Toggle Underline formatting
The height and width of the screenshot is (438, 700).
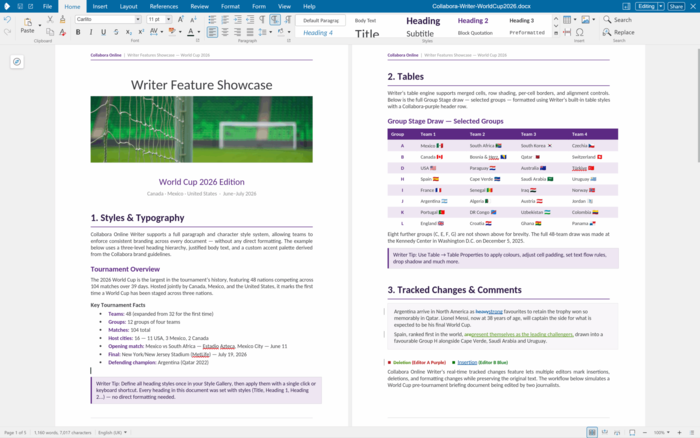[x=104, y=32]
